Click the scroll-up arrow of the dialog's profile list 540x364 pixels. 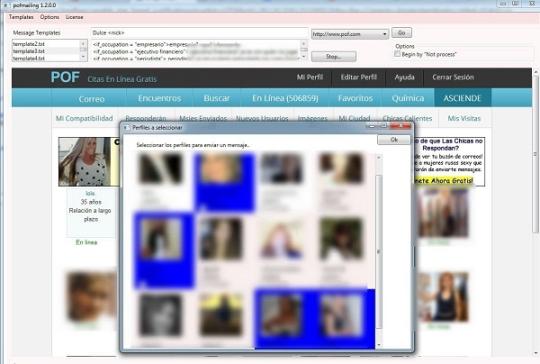379,157
